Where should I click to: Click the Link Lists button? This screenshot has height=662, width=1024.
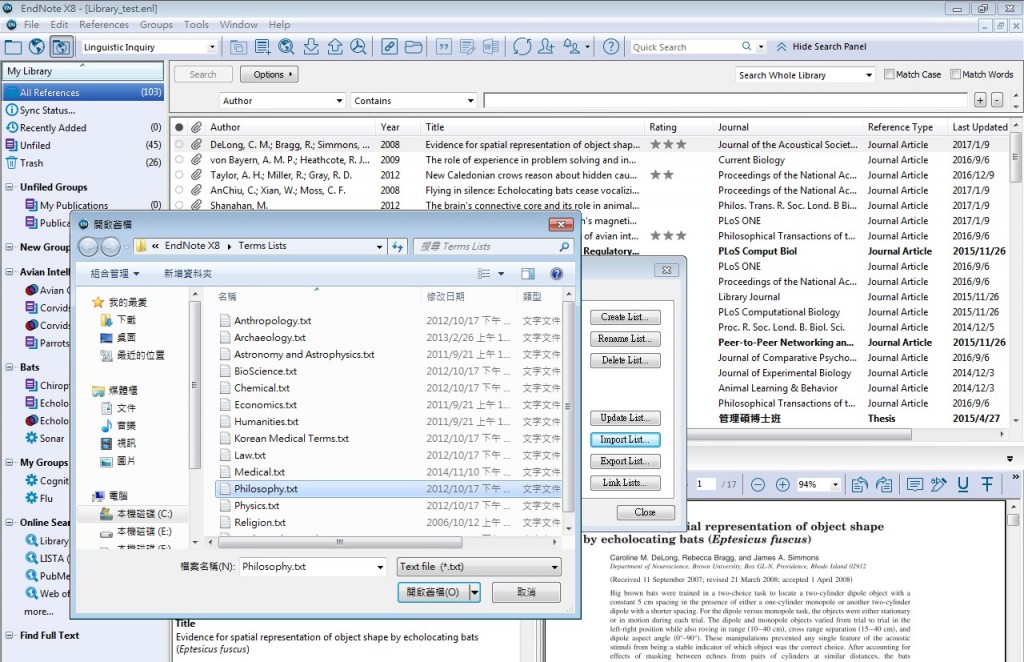click(x=625, y=483)
